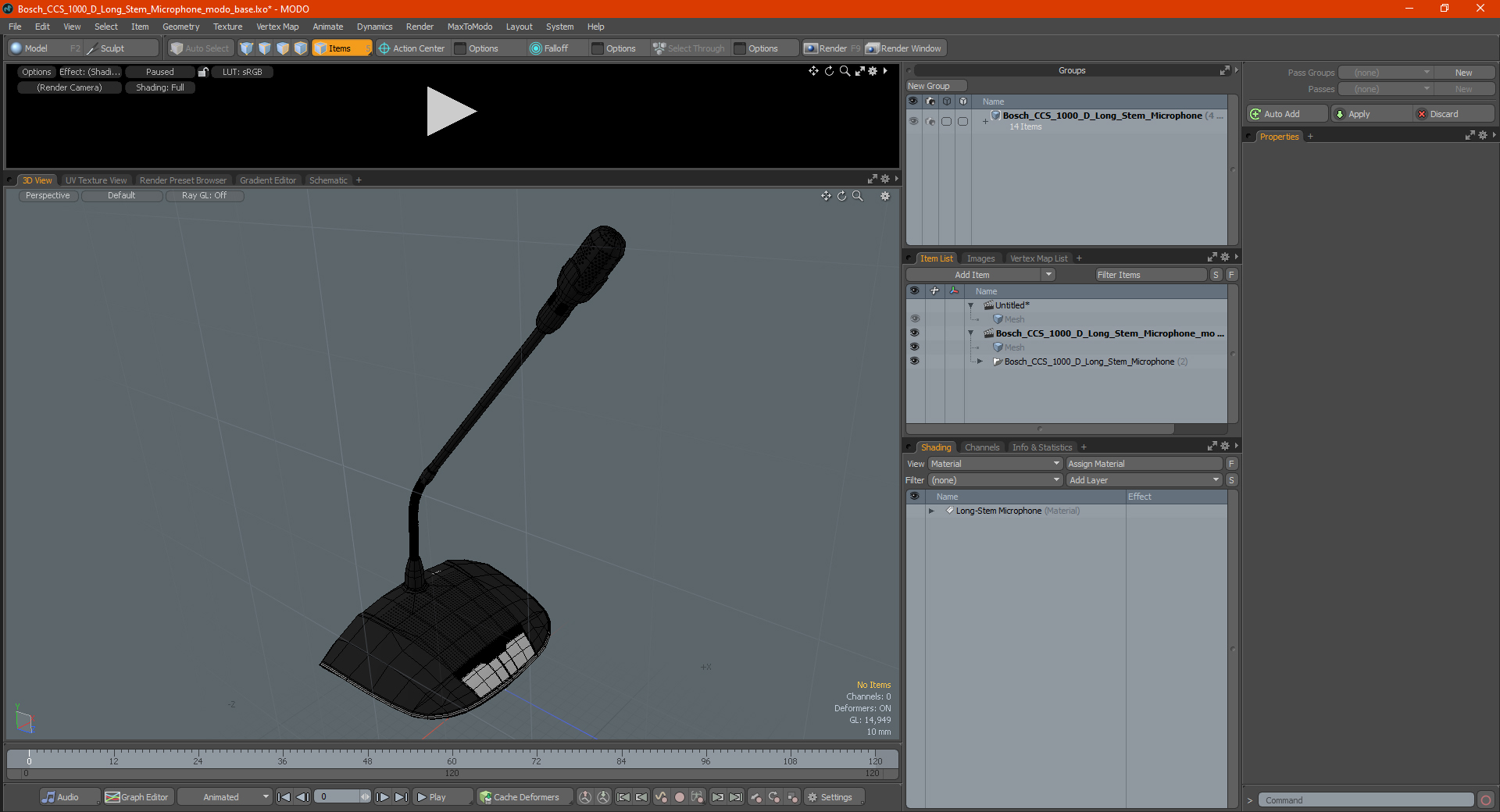Open the Add Layer dropdown

[x=1144, y=480]
